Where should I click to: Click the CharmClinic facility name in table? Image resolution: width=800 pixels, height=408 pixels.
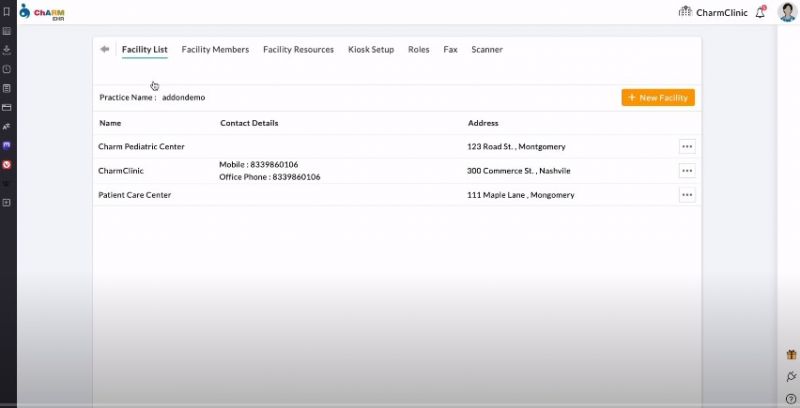(121, 171)
